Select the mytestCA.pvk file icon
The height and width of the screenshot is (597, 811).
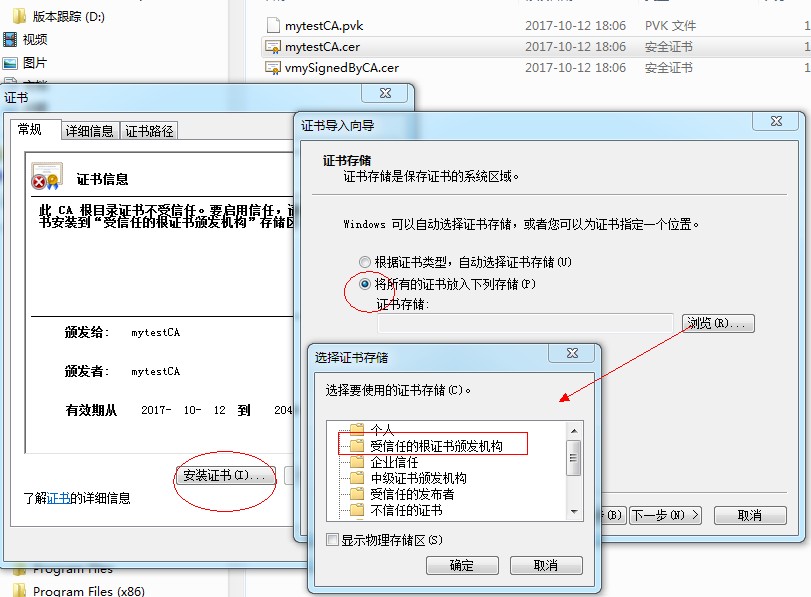click(273, 25)
